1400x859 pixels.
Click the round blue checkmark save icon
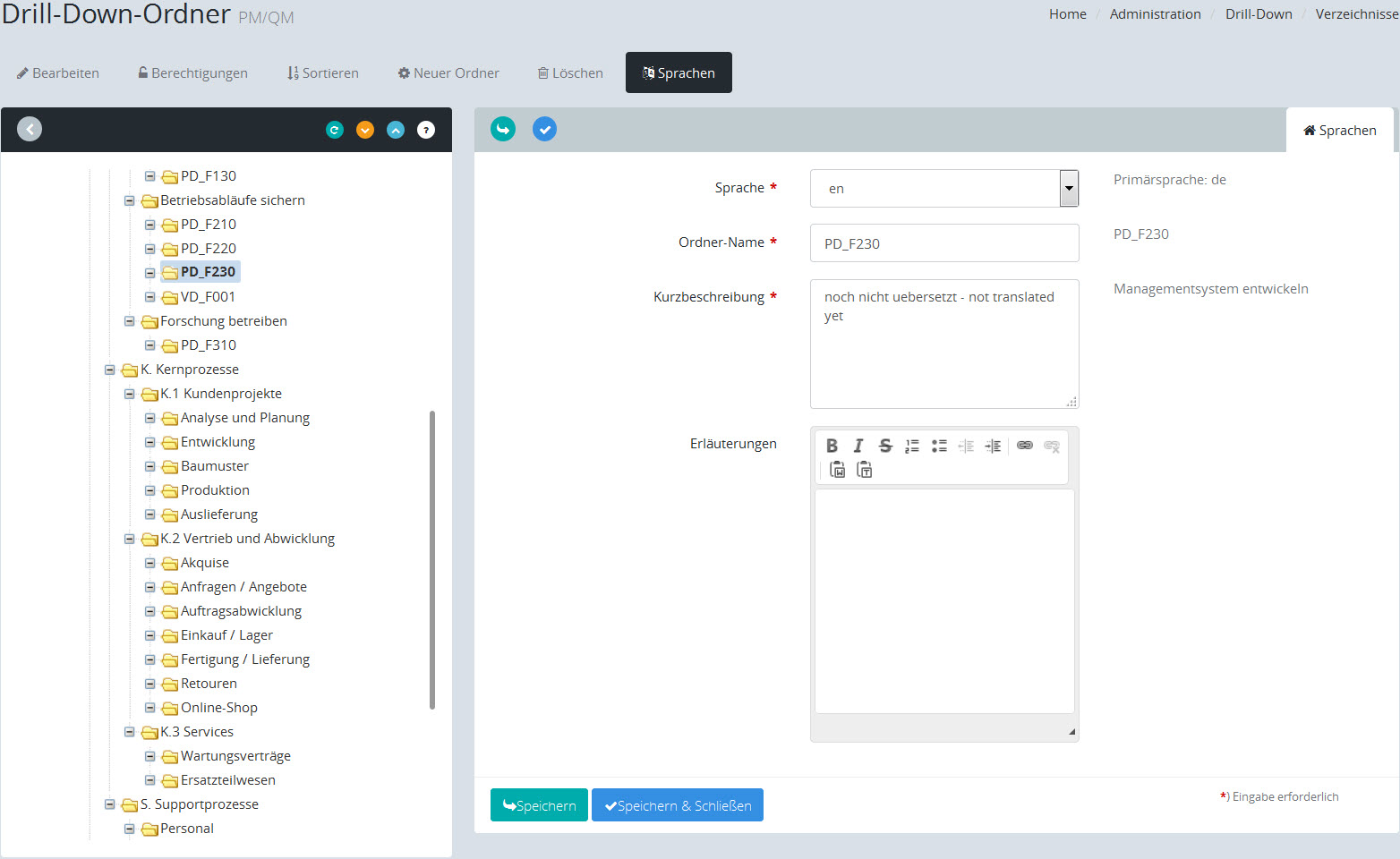coord(544,129)
